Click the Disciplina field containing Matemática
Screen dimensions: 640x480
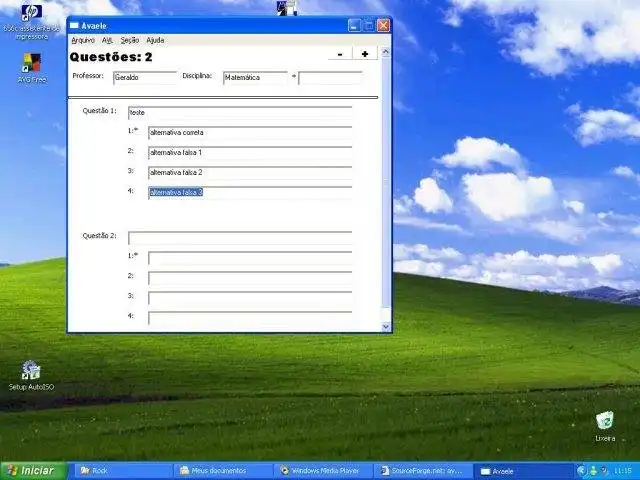point(255,78)
